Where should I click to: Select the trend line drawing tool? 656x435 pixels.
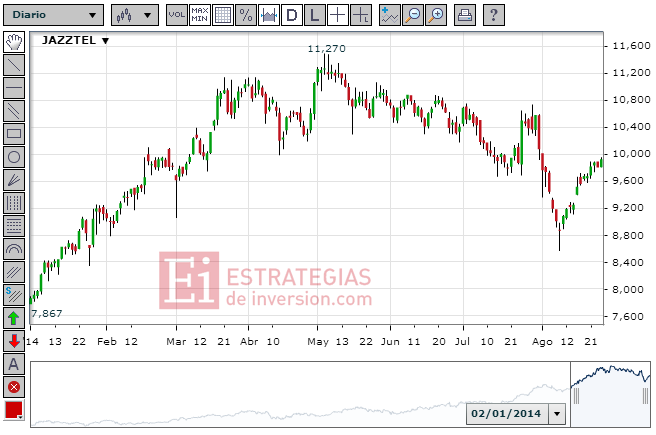[14, 65]
